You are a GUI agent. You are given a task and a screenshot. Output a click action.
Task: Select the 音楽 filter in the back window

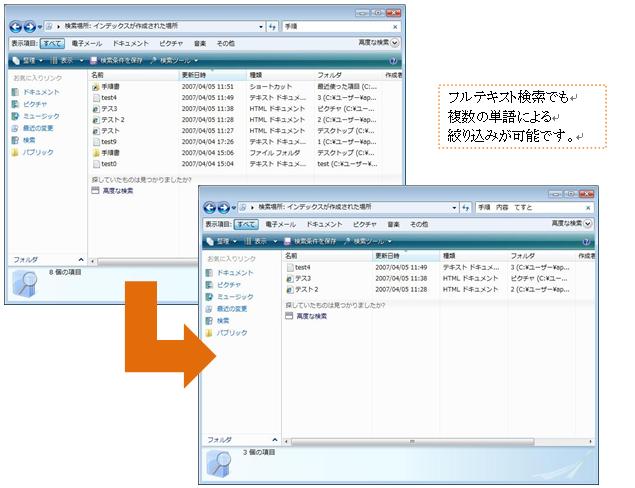point(200,44)
